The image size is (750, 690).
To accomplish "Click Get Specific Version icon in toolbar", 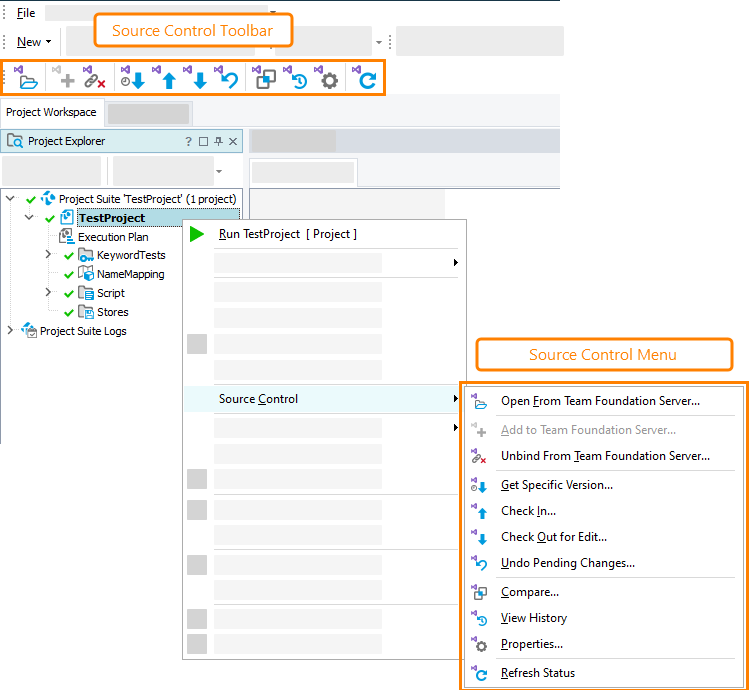I will click(133, 79).
